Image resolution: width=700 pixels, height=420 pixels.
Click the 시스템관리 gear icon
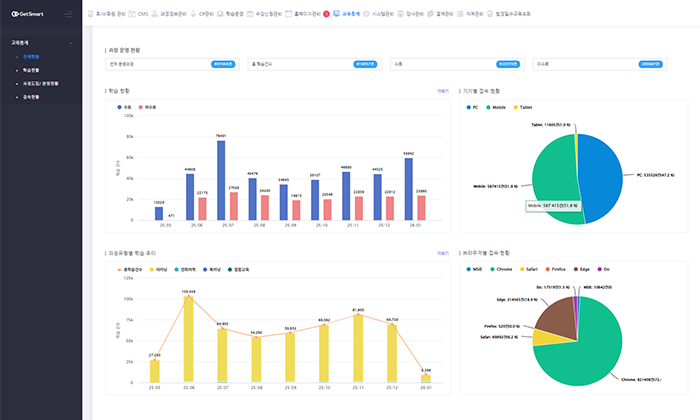[366, 15]
